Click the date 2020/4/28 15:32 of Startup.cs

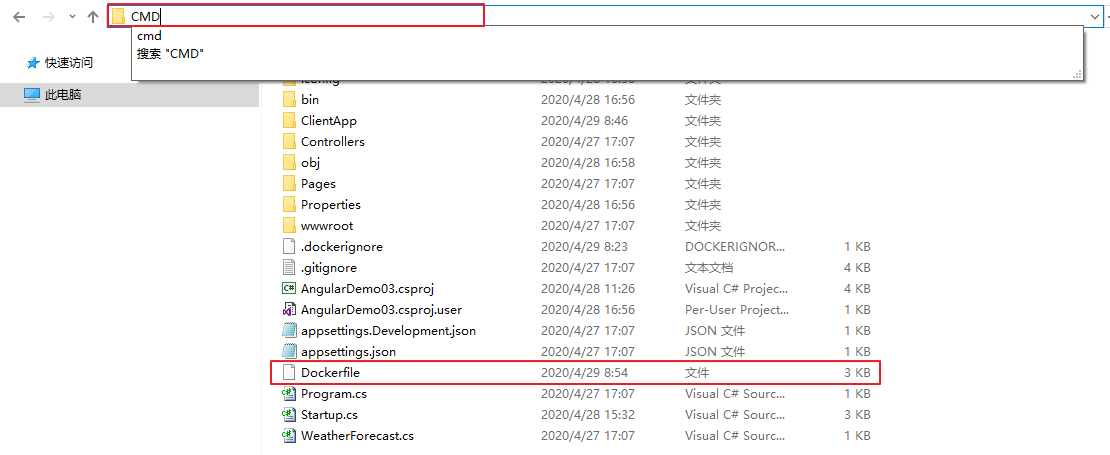(x=588, y=415)
